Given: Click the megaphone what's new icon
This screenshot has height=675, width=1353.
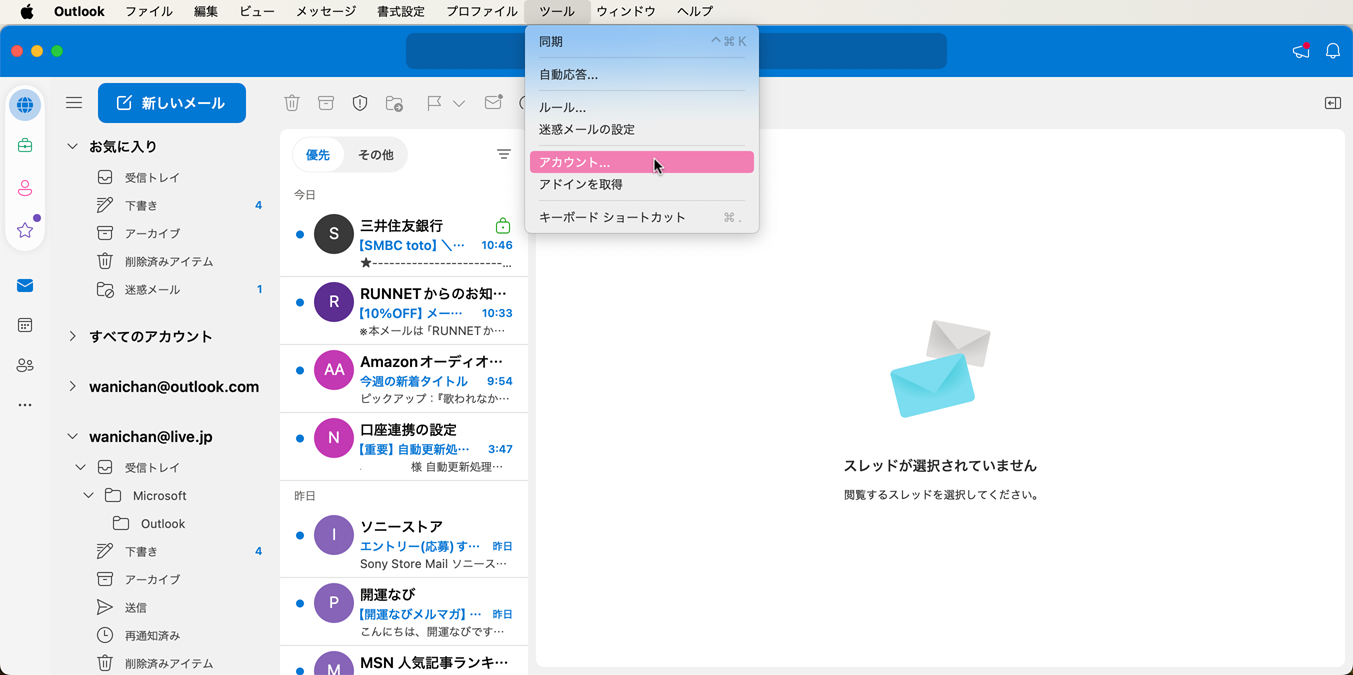Looking at the screenshot, I should 1301,51.
